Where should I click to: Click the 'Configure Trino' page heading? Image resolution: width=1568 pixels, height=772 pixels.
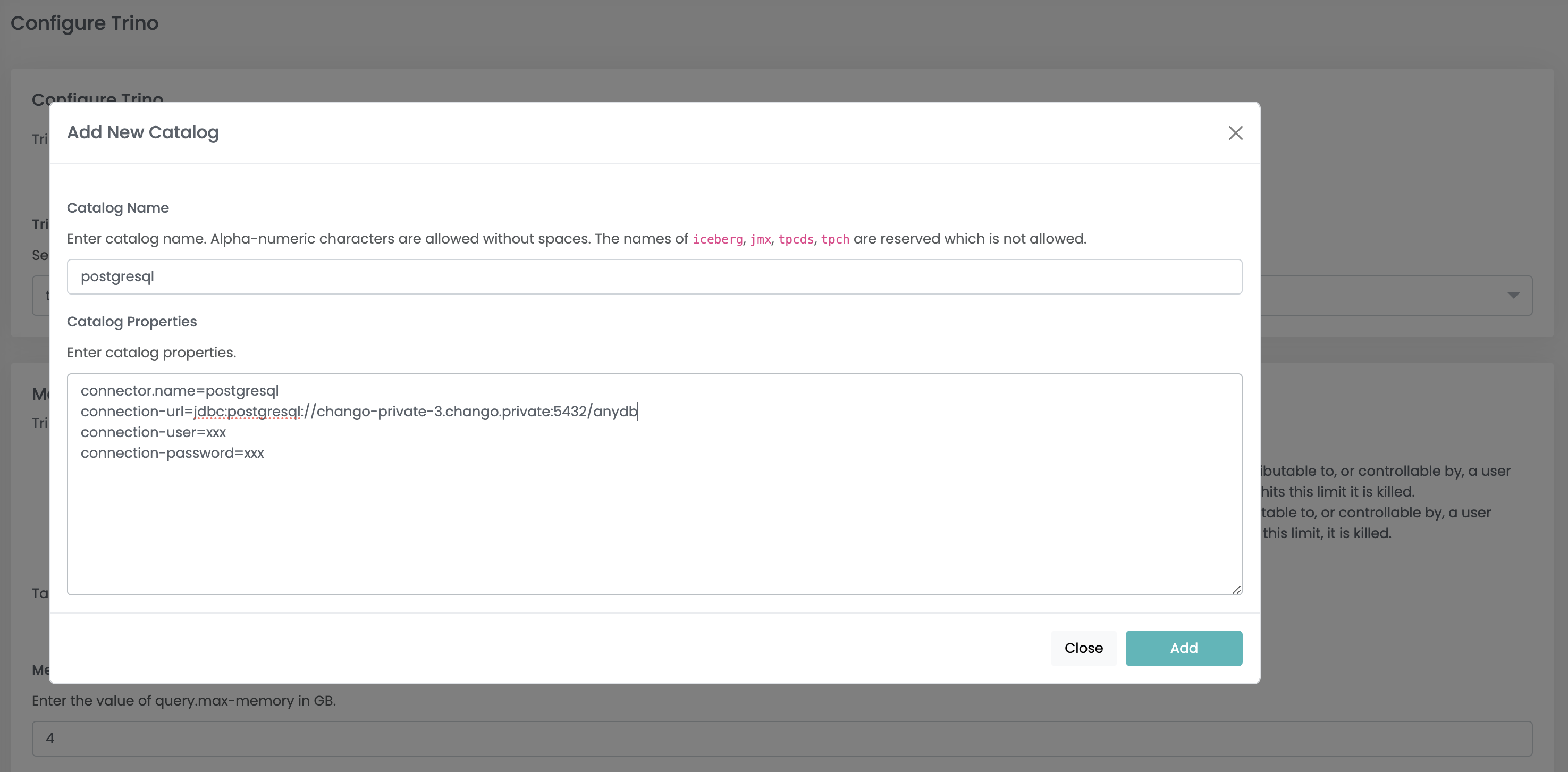[x=85, y=23]
